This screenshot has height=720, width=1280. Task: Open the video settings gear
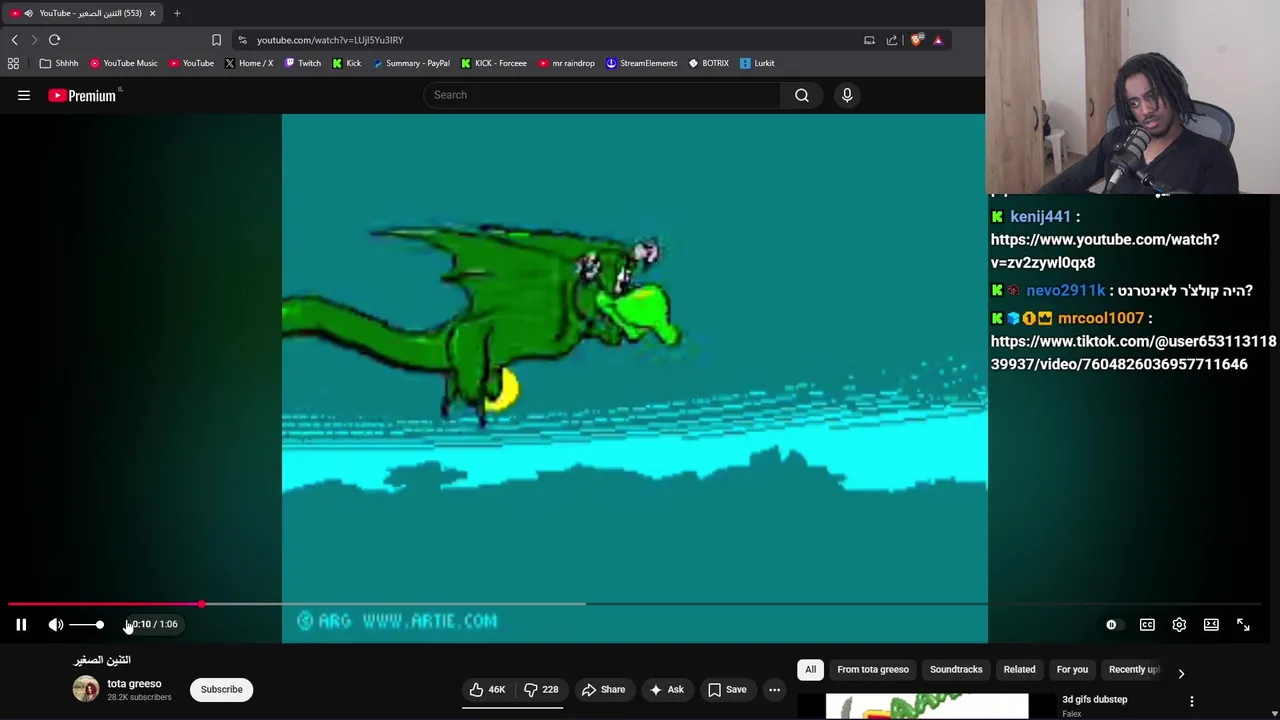pyautogui.click(x=1179, y=624)
